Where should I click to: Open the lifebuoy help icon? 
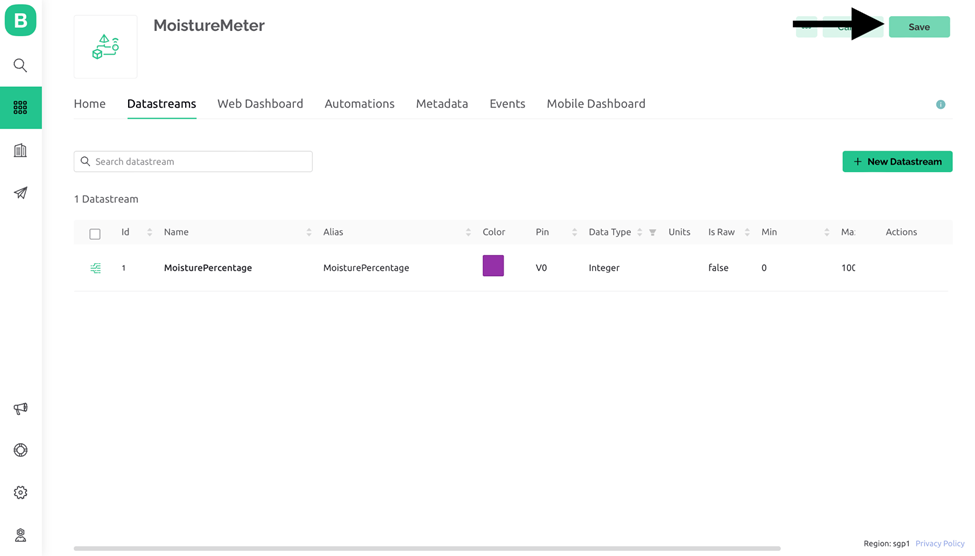(x=21, y=450)
